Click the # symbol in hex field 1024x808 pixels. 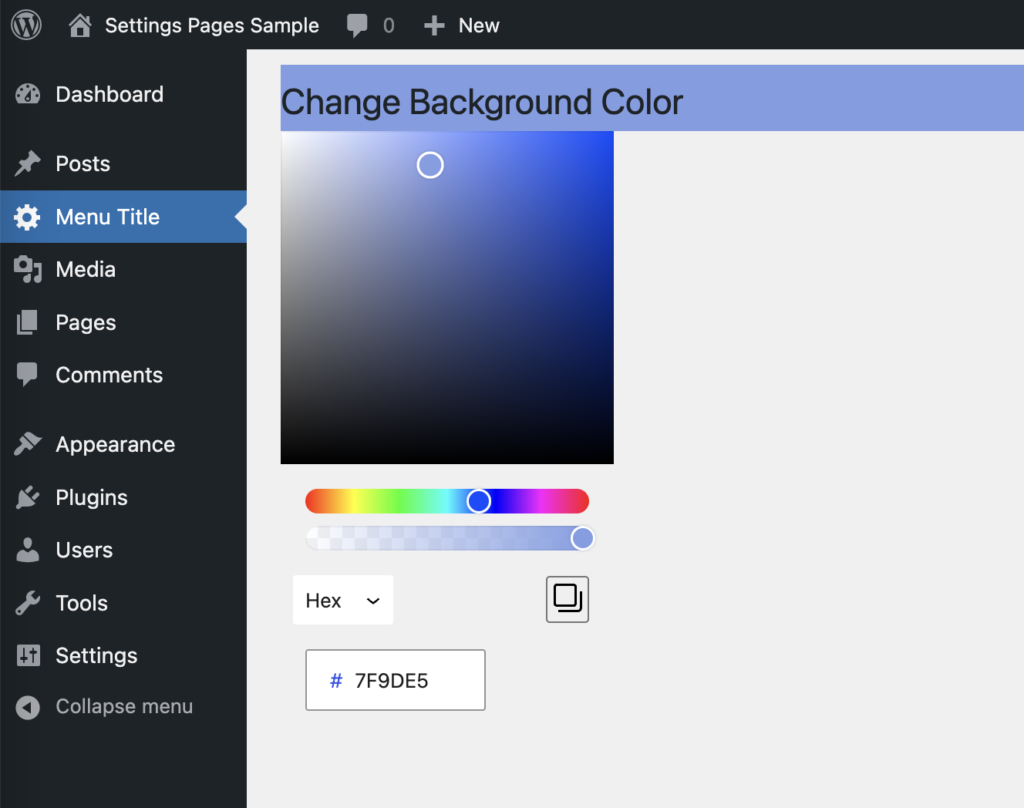336,681
